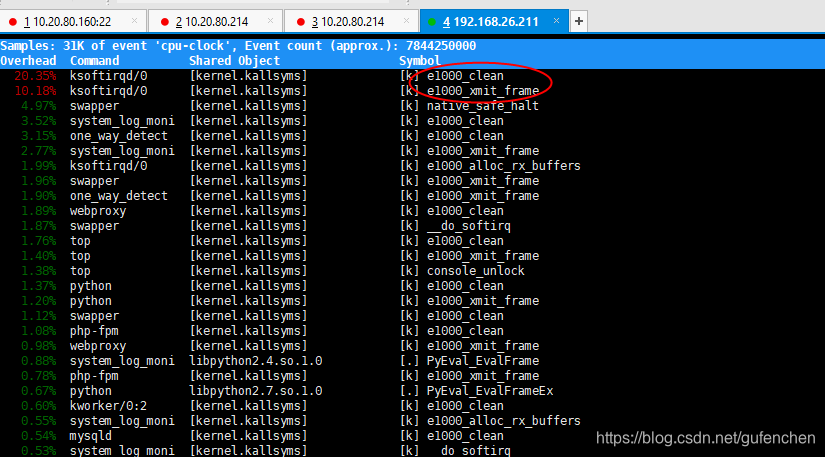Select console_unlock symbol
Image resolution: width=825 pixels, height=457 pixels.
(476, 271)
